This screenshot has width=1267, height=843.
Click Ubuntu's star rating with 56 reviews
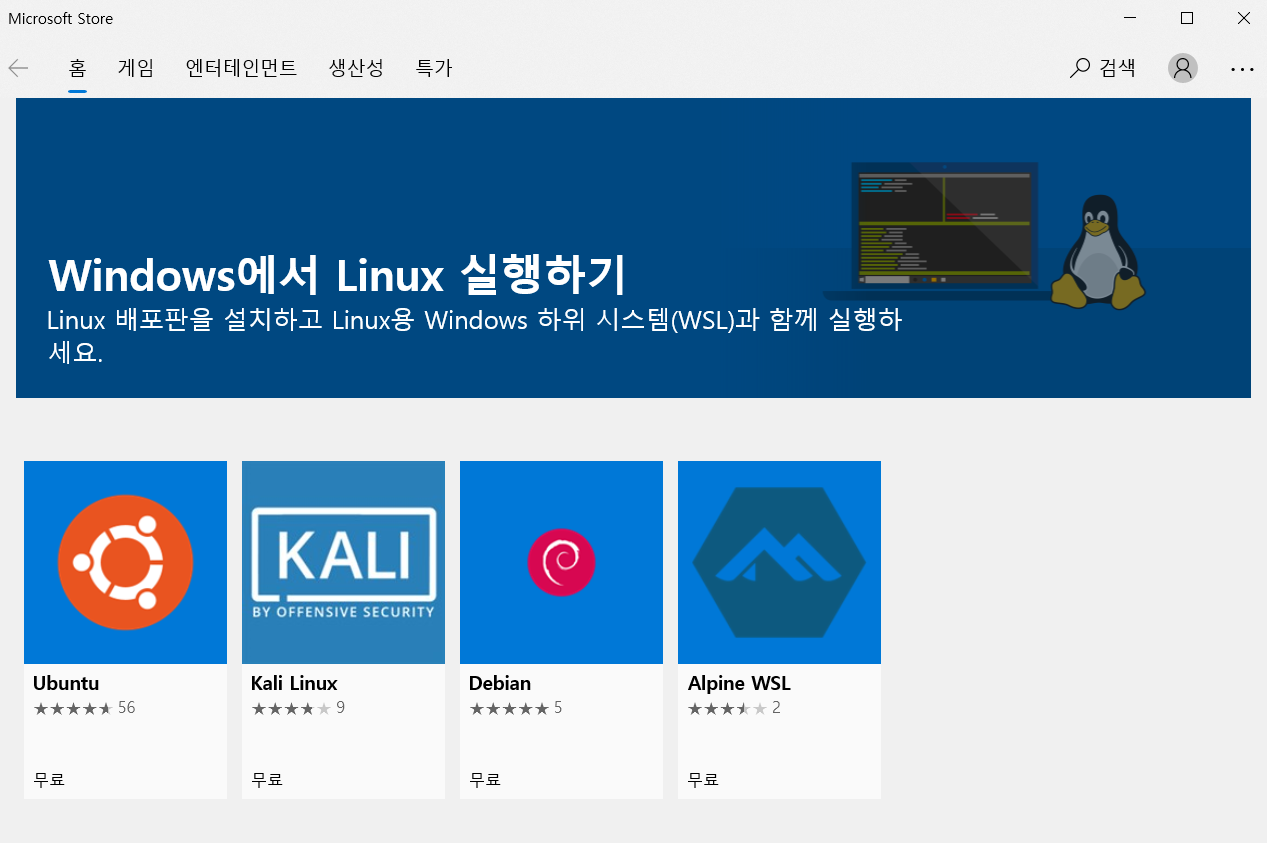[x=84, y=708]
